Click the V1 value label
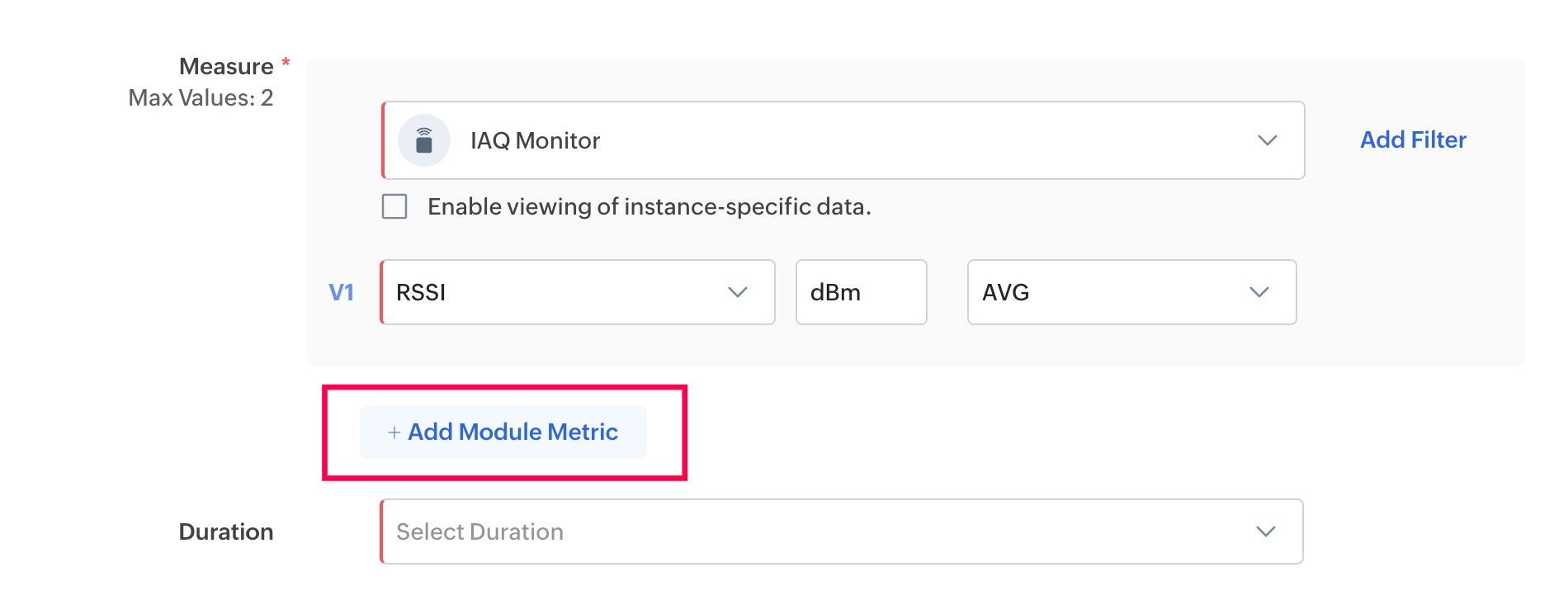Image resolution: width=1568 pixels, height=614 pixels. tap(341, 292)
